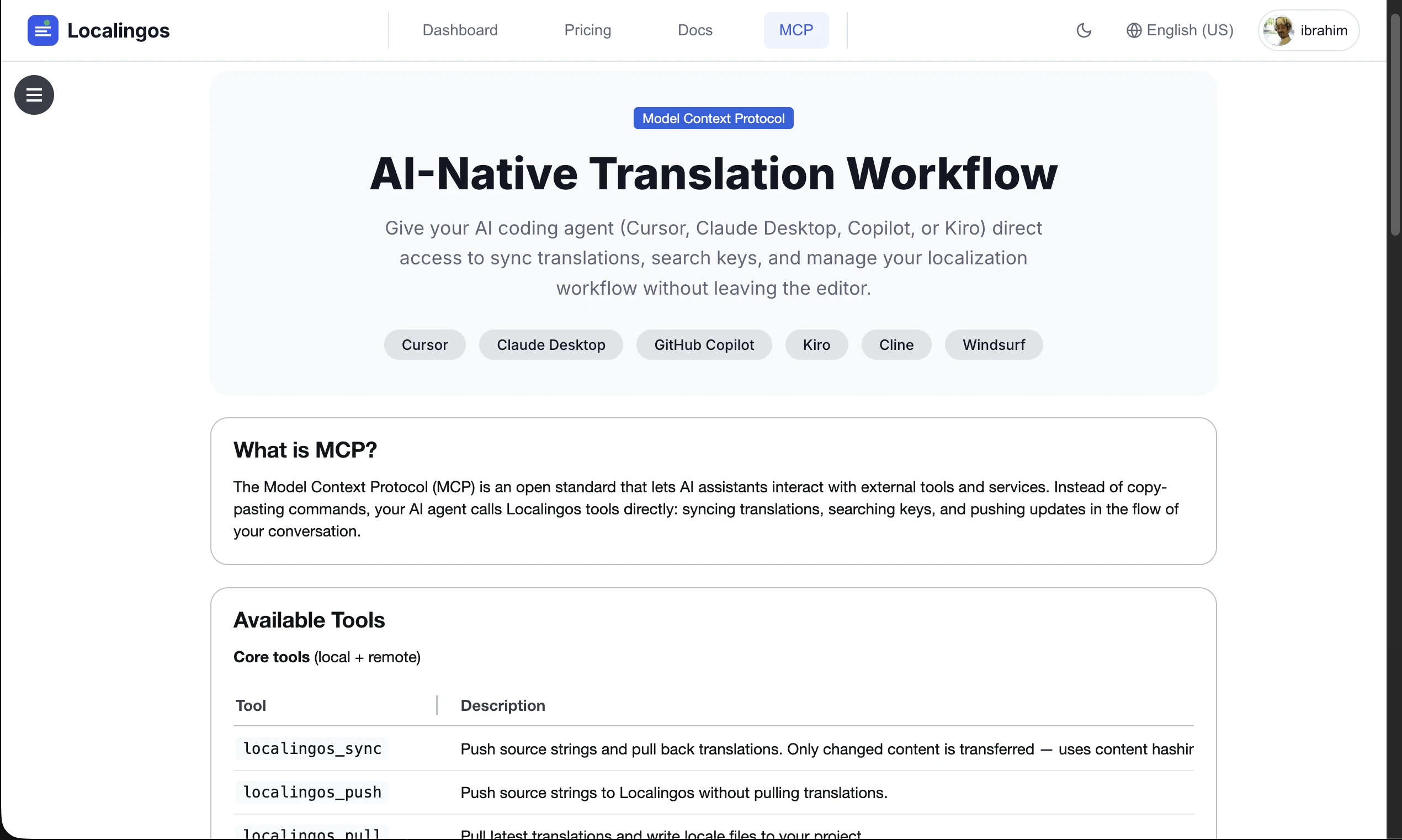Open the Pricing page
Image resolution: width=1402 pixels, height=840 pixels.
coord(587,30)
